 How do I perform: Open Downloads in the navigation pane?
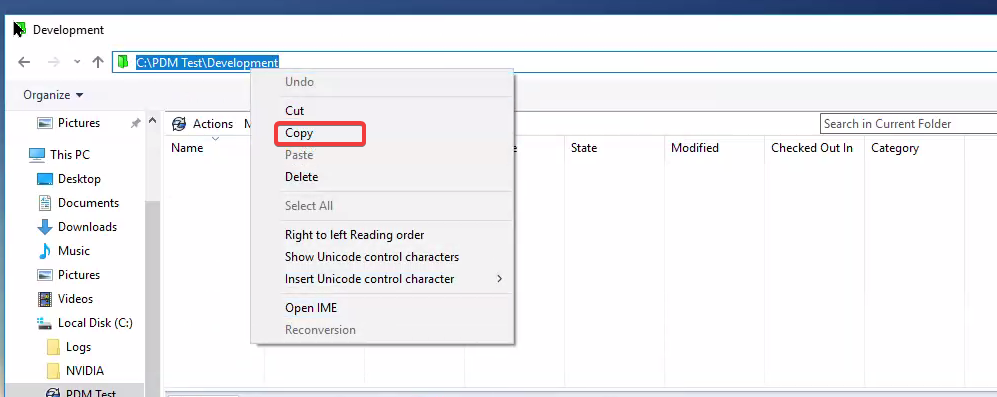click(87, 226)
